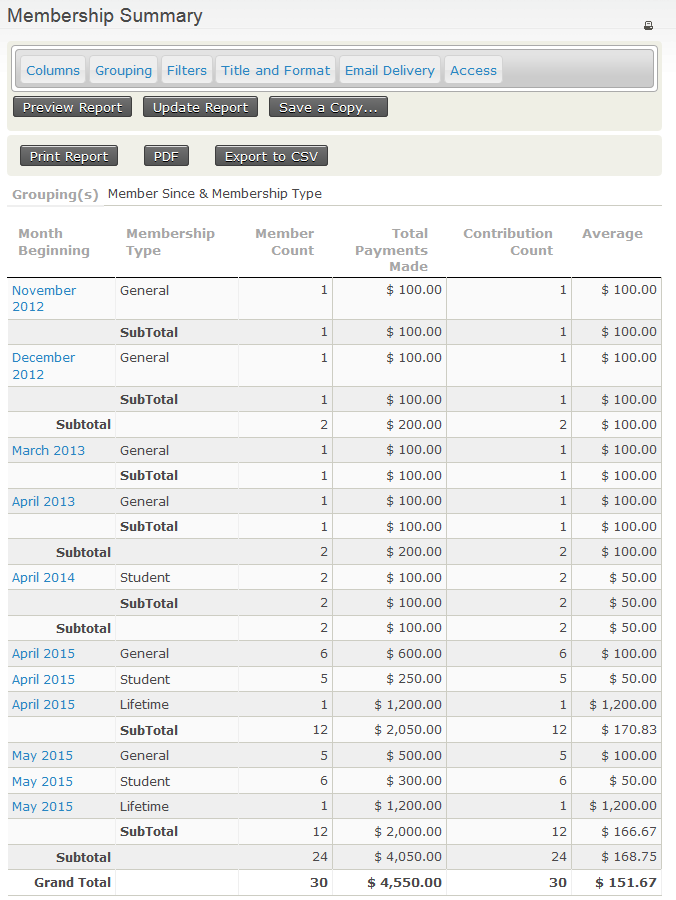The image size is (676, 900).
Task: Export the report as PDF
Action: coord(166,156)
